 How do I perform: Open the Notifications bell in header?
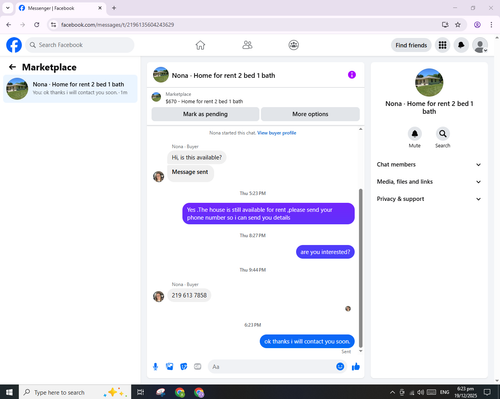click(x=461, y=45)
